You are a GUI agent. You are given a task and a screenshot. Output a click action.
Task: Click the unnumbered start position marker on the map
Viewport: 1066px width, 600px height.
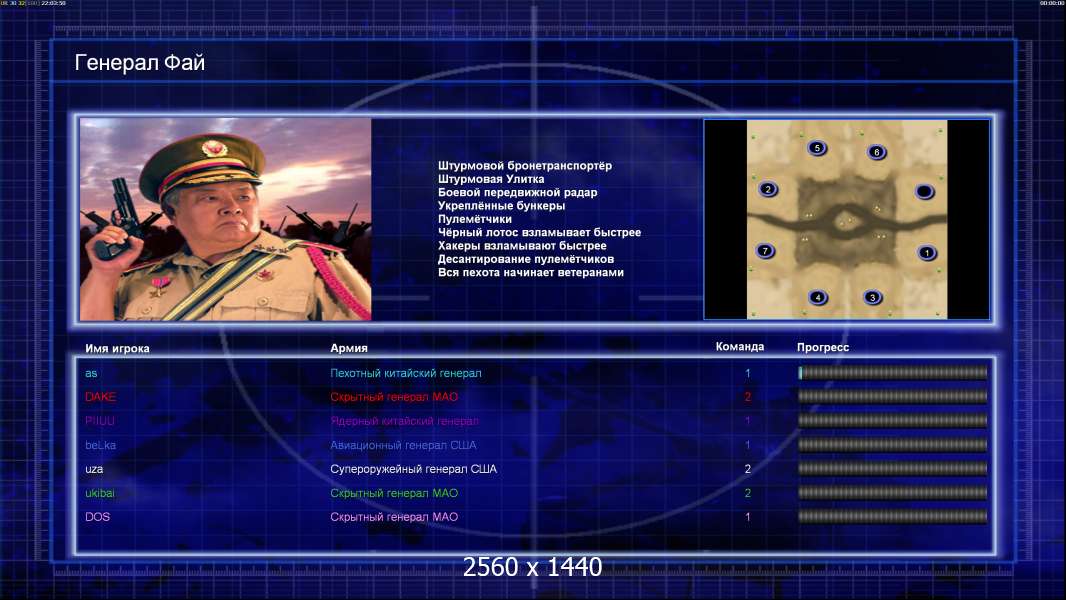[x=924, y=192]
